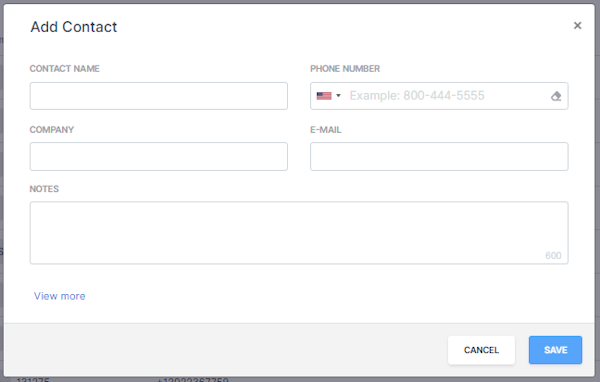Click into the Phone Number example field
The image size is (600, 382).
point(448,96)
